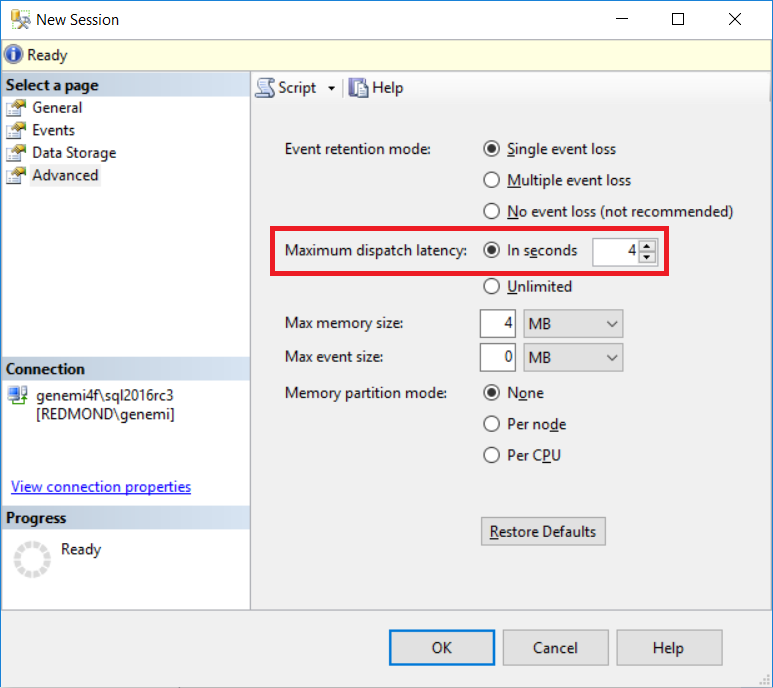Click the Max event size label
Viewport: 773px width, 688px height.
click(334, 357)
